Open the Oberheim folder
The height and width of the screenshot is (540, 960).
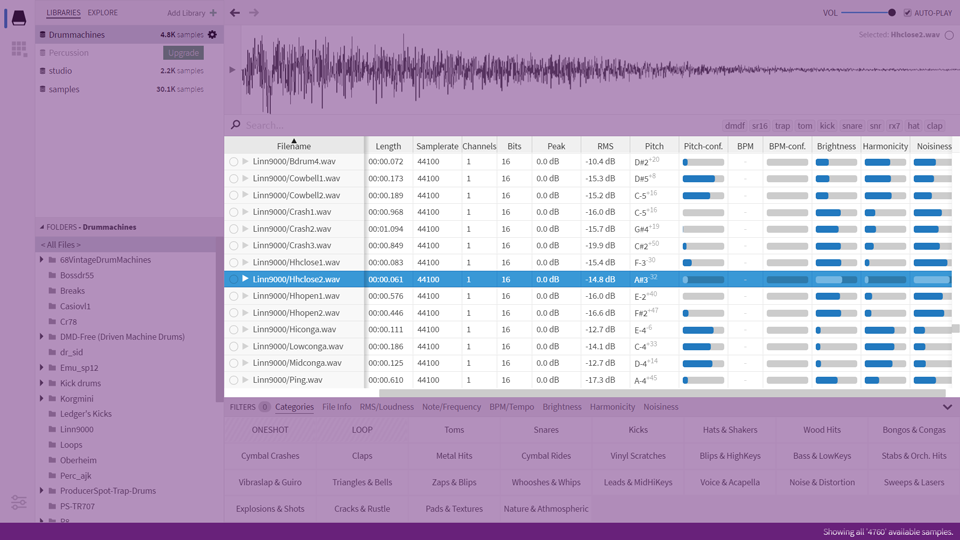pos(78,460)
